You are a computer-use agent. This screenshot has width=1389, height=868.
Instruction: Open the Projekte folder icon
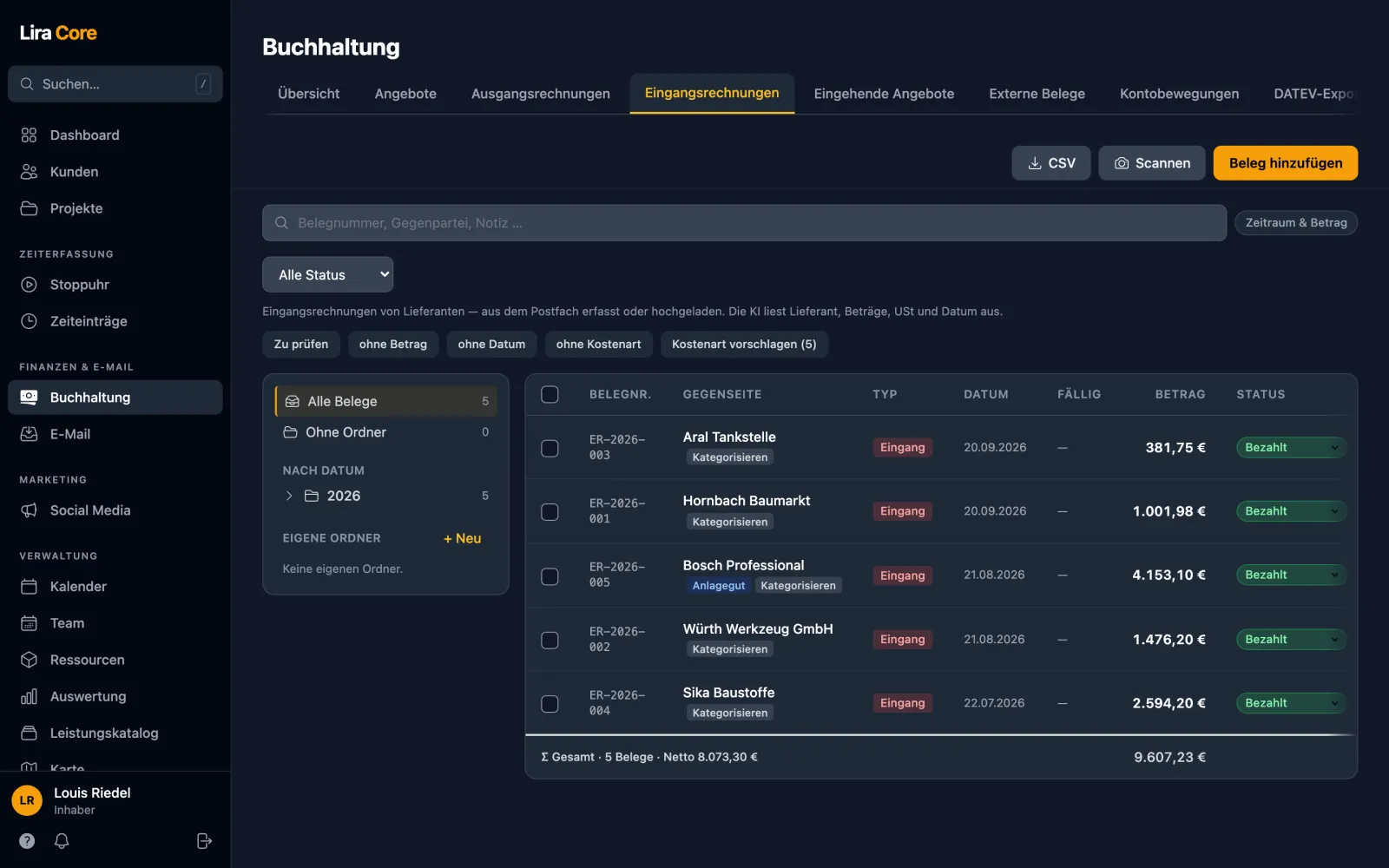coord(29,208)
